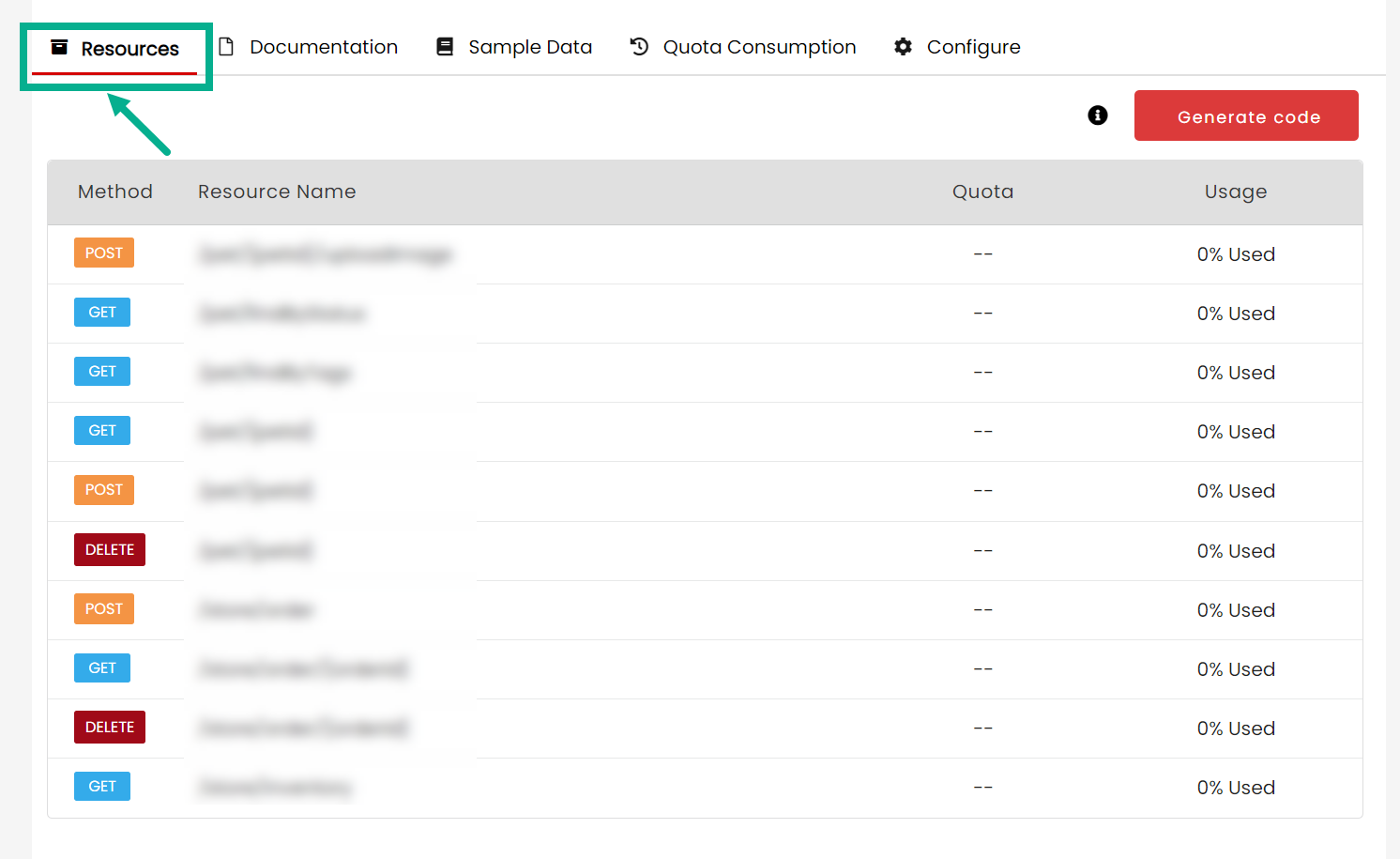
Task: Select the first POST badge in the table
Action: coord(104,253)
